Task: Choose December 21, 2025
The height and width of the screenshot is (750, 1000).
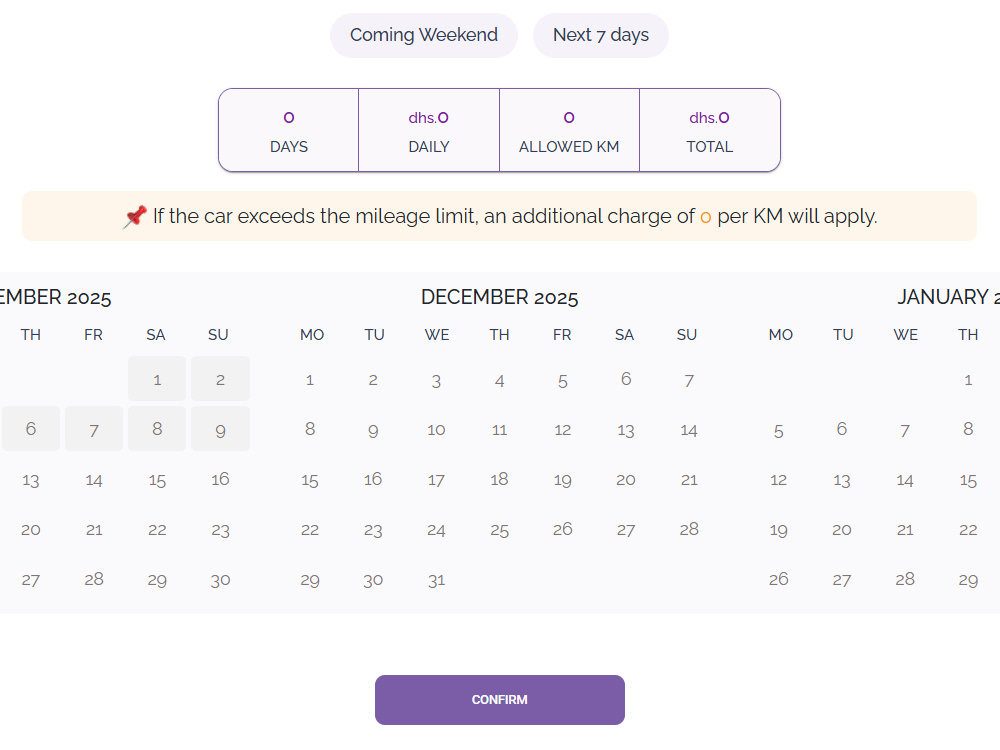Action: coord(689,480)
